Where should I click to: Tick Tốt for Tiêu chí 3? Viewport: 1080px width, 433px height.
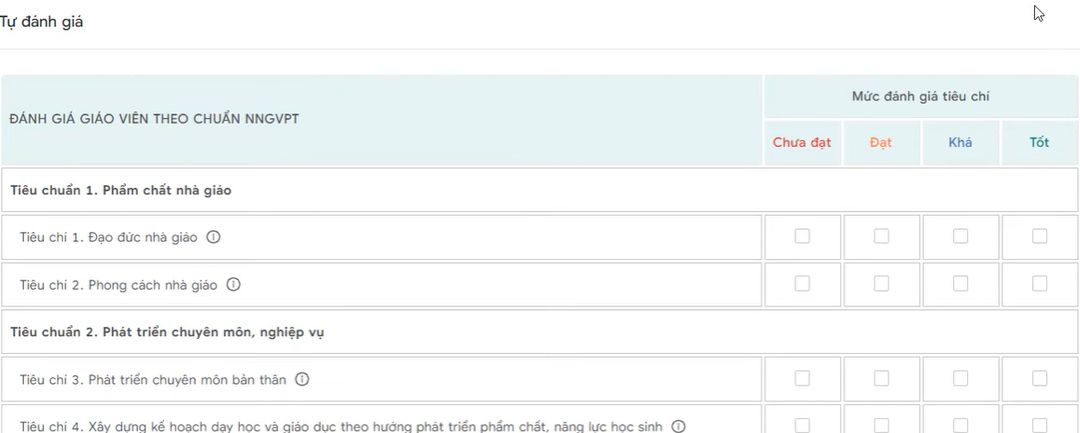tap(1040, 379)
